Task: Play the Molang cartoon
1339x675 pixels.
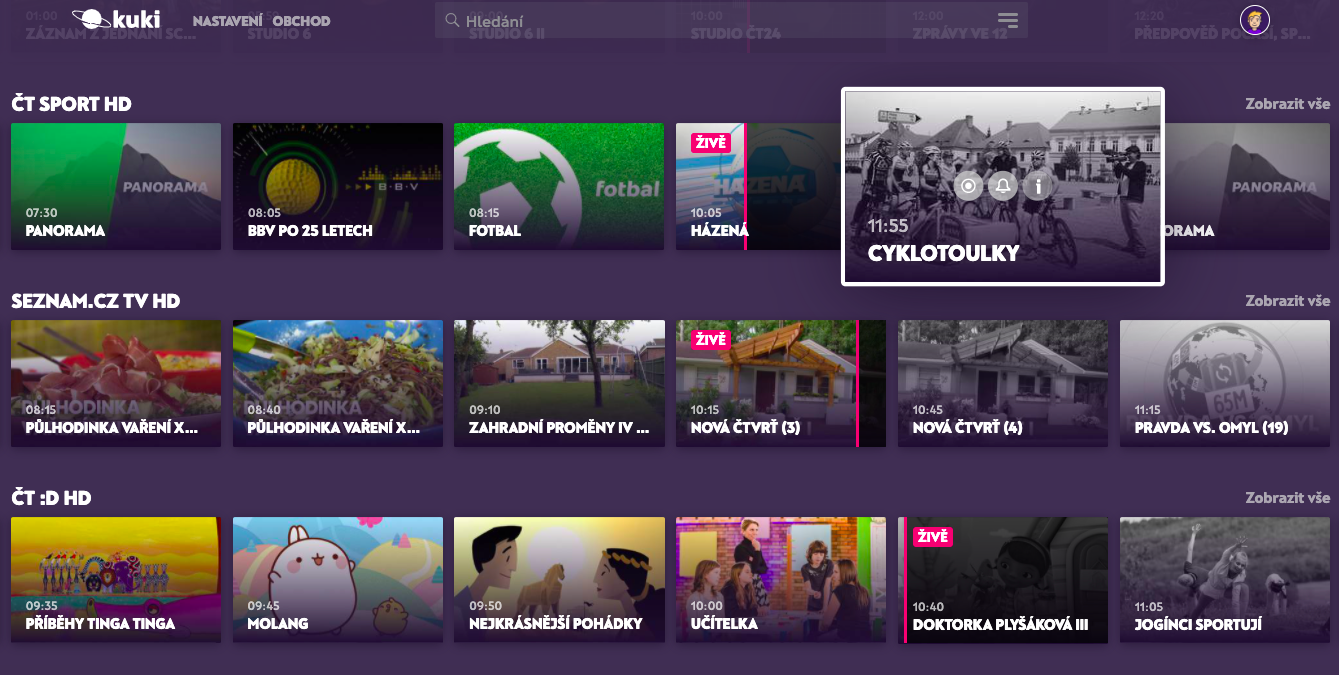Action: pyautogui.click(x=338, y=580)
